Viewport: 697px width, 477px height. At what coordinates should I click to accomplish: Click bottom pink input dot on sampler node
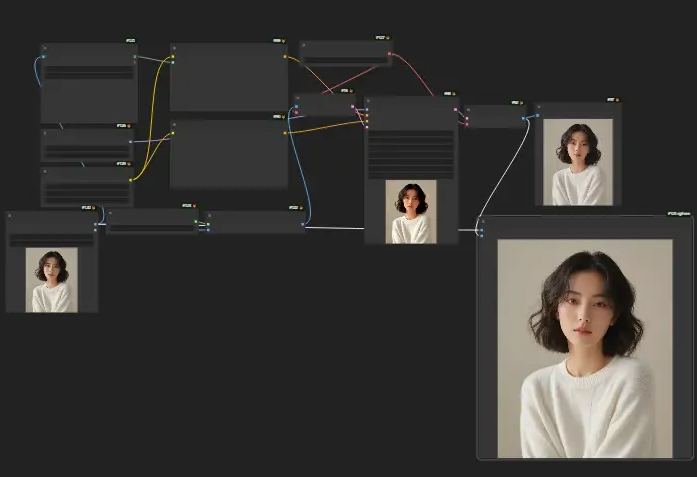(x=367, y=127)
